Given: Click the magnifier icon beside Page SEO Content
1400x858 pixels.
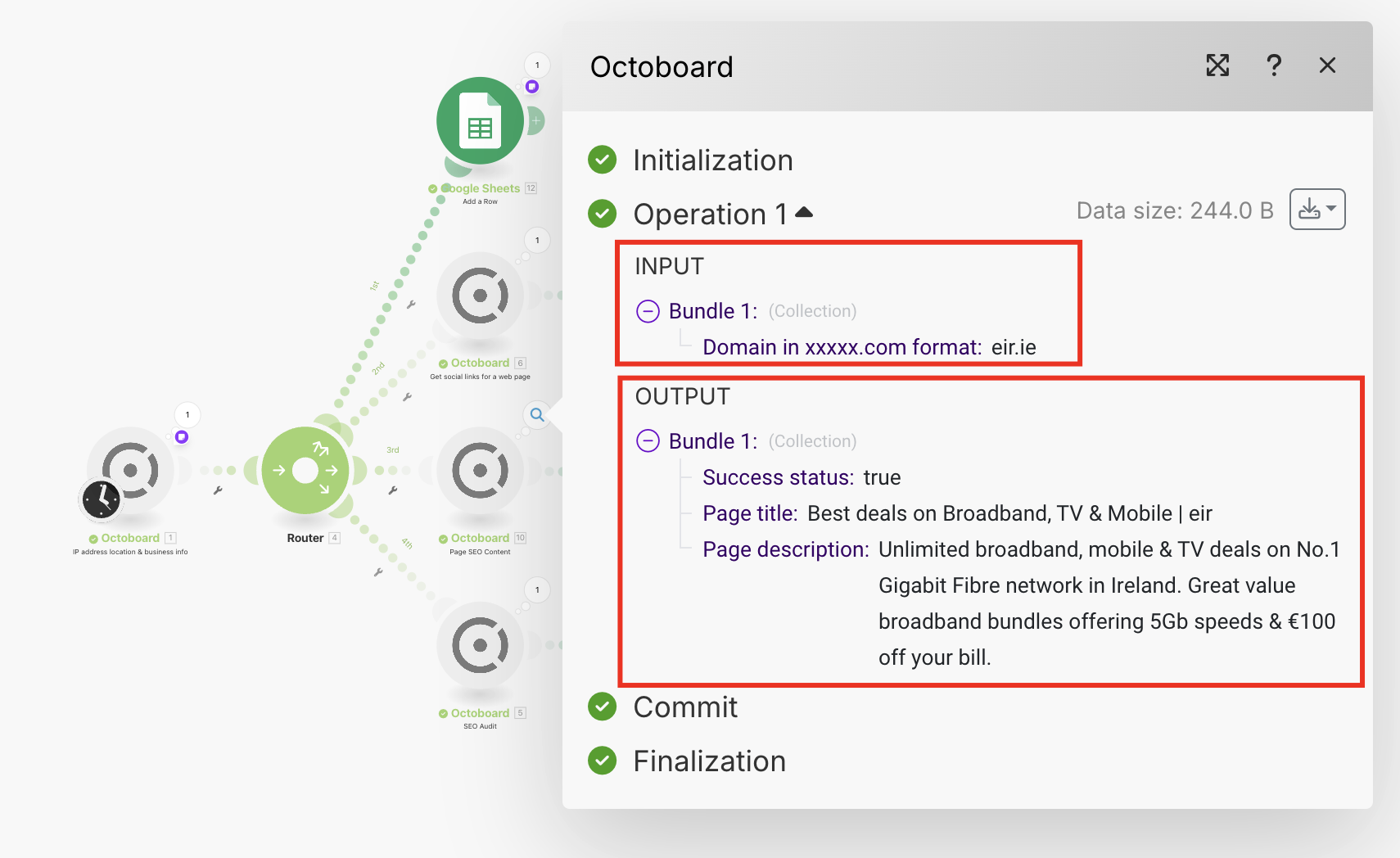Looking at the screenshot, I should 537,415.
